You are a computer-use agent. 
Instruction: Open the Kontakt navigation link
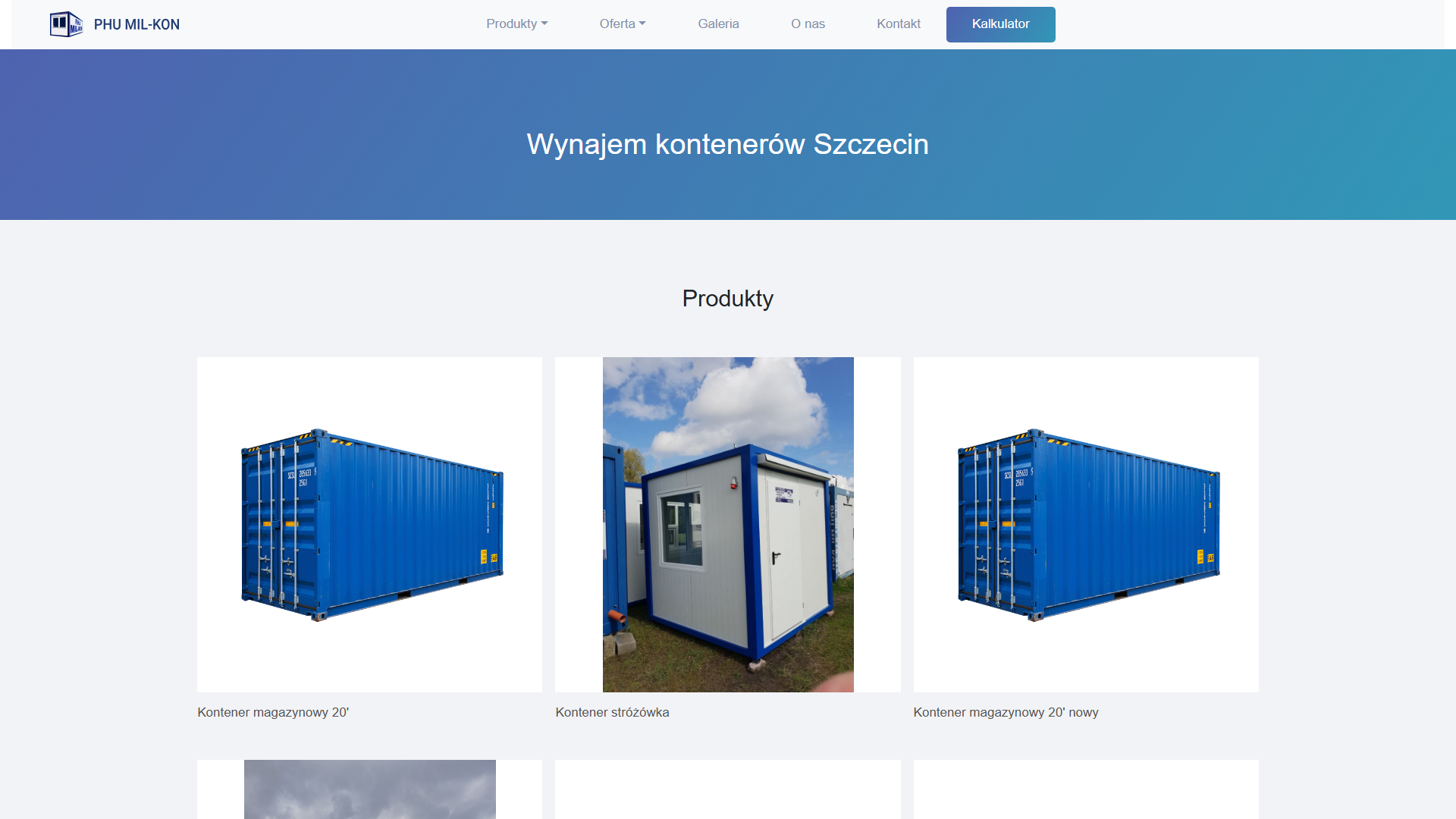coord(899,24)
